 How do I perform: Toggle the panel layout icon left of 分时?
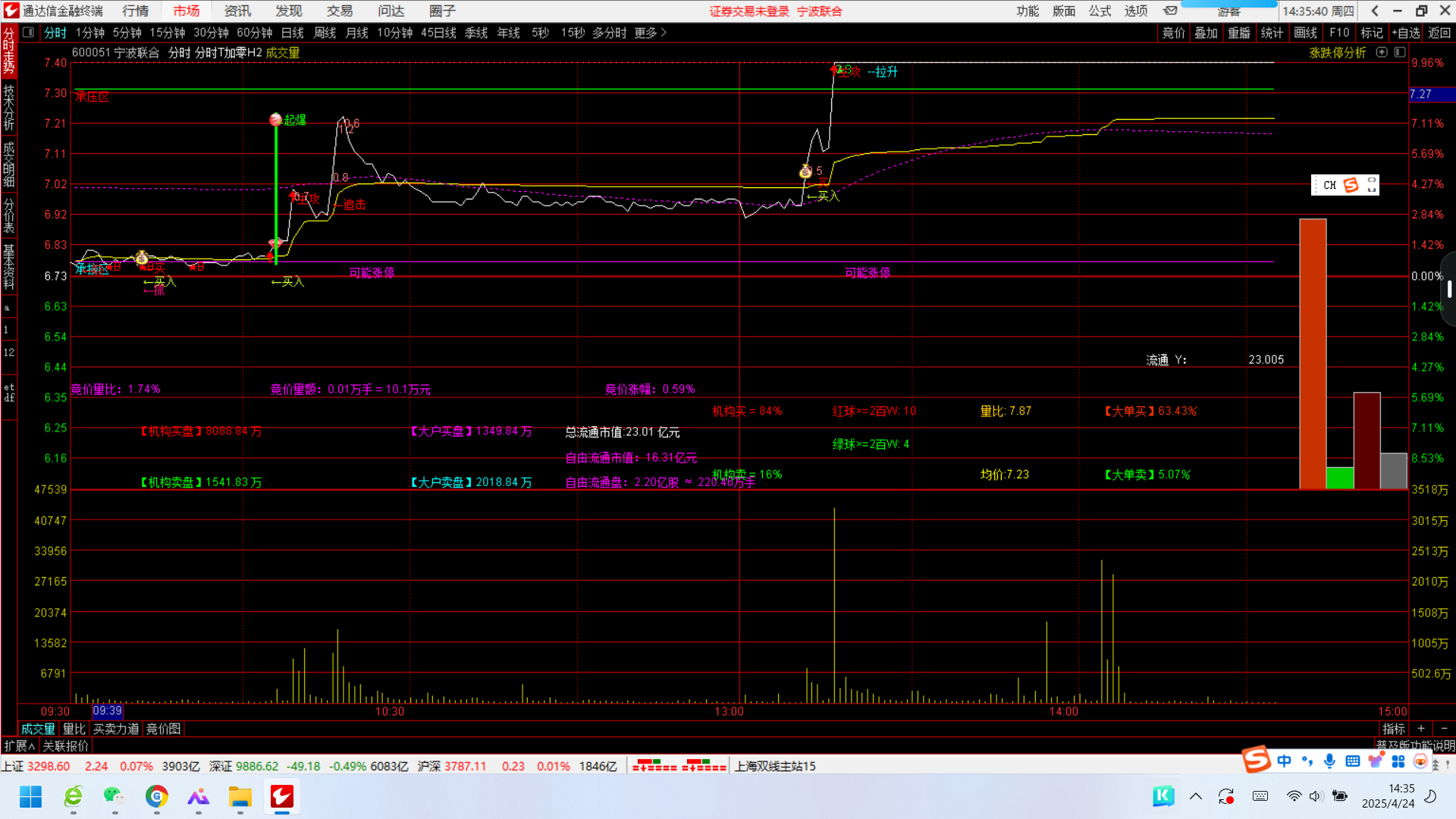pos(28,33)
